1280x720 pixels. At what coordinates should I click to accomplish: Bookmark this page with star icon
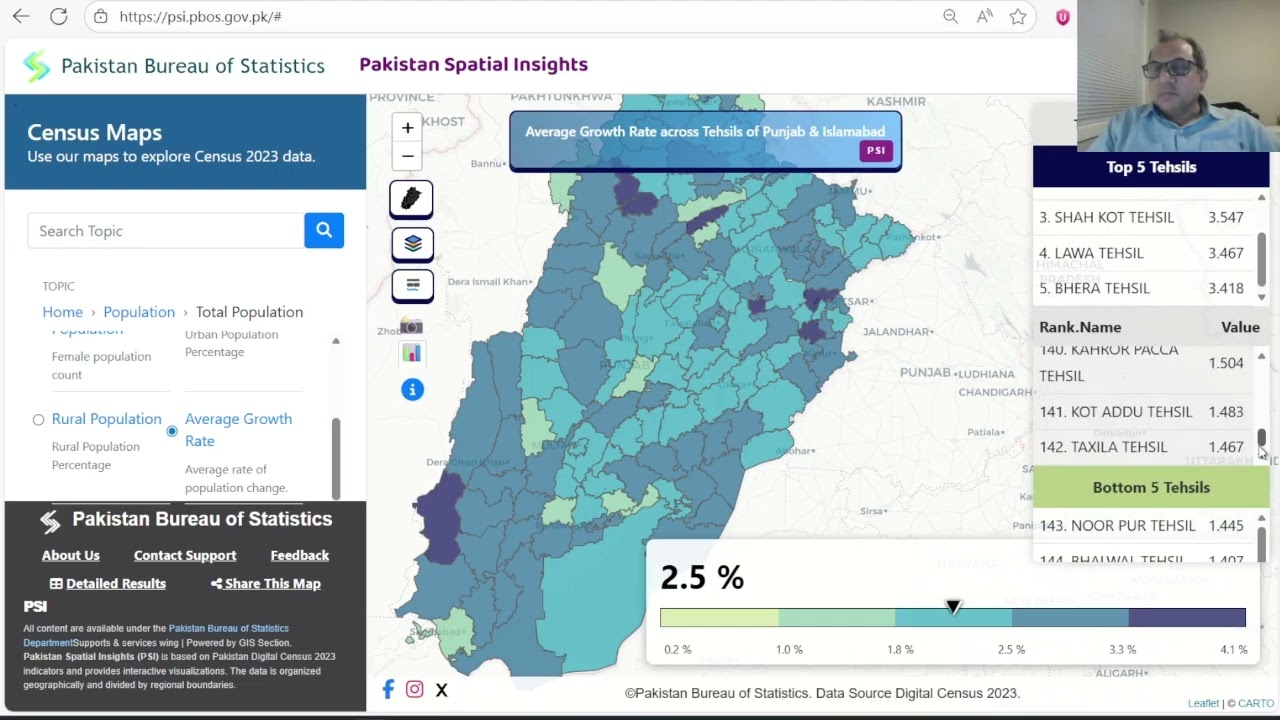pos(1018,17)
